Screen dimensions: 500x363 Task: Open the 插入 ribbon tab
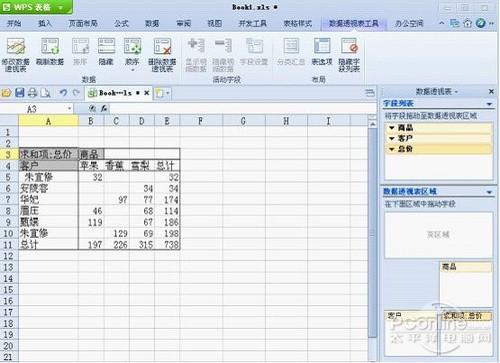45,23
